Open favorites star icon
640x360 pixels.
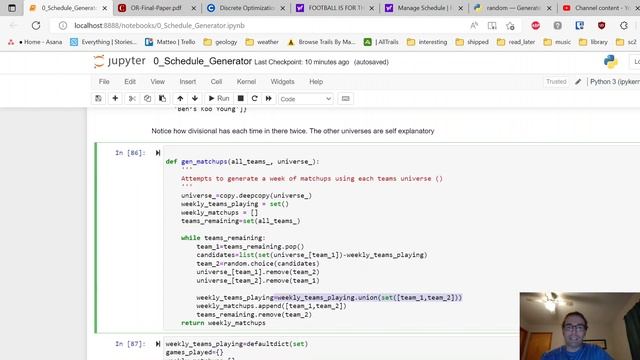click(510, 26)
